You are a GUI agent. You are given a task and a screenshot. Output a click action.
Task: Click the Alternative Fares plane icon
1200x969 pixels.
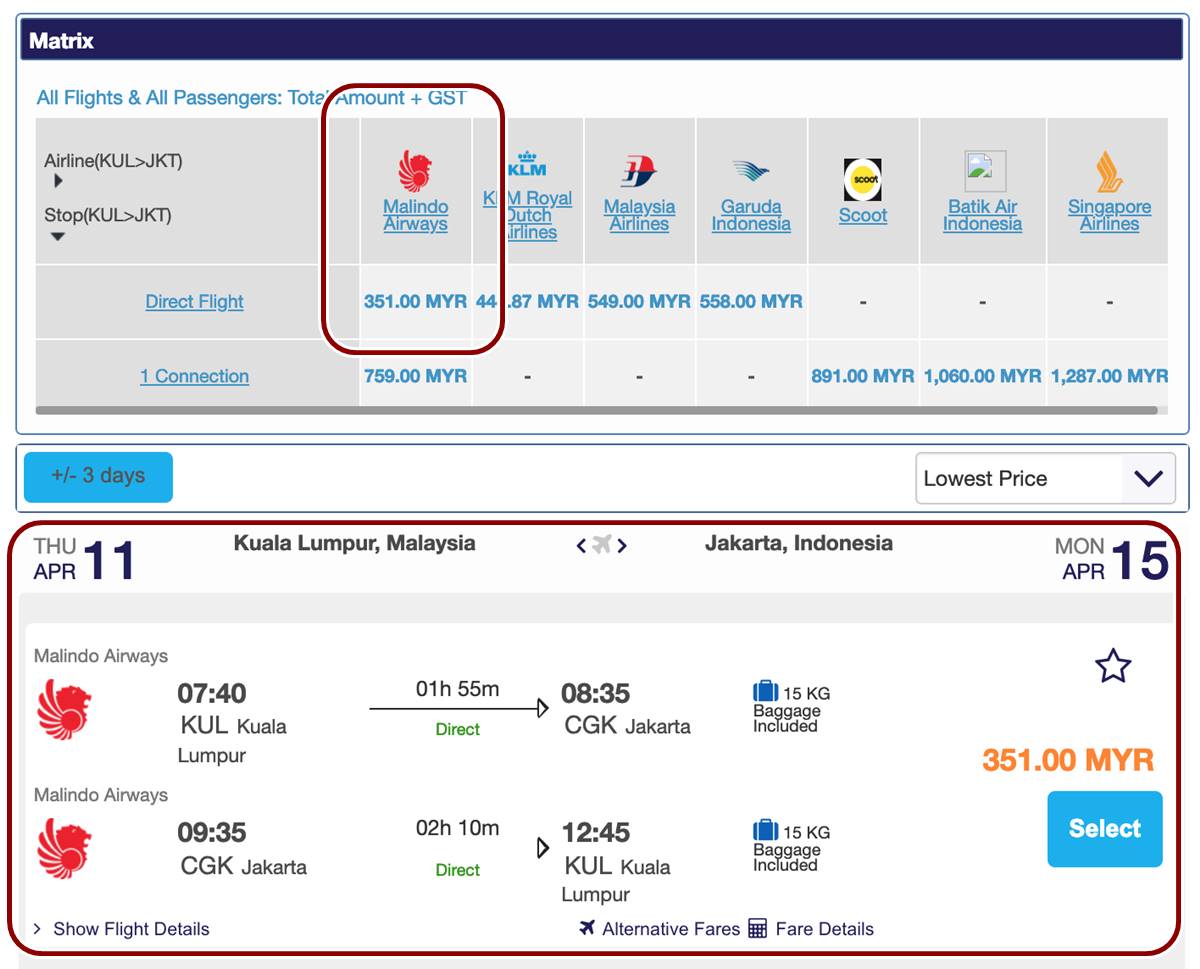[x=588, y=928]
